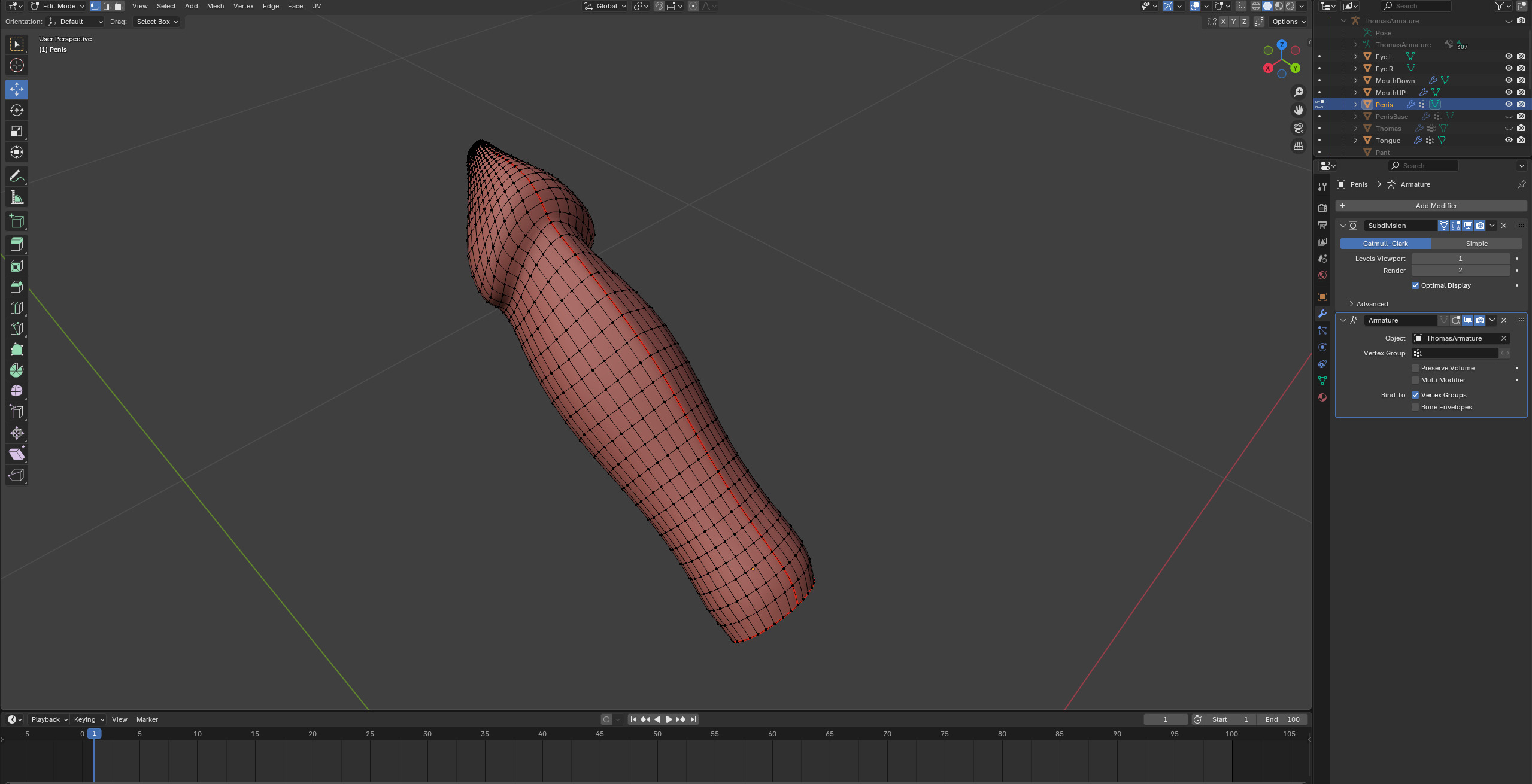Image resolution: width=1532 pixels, height=784 pixels.
Task: Select the Measure tool
Action: [x=17, y=197]
